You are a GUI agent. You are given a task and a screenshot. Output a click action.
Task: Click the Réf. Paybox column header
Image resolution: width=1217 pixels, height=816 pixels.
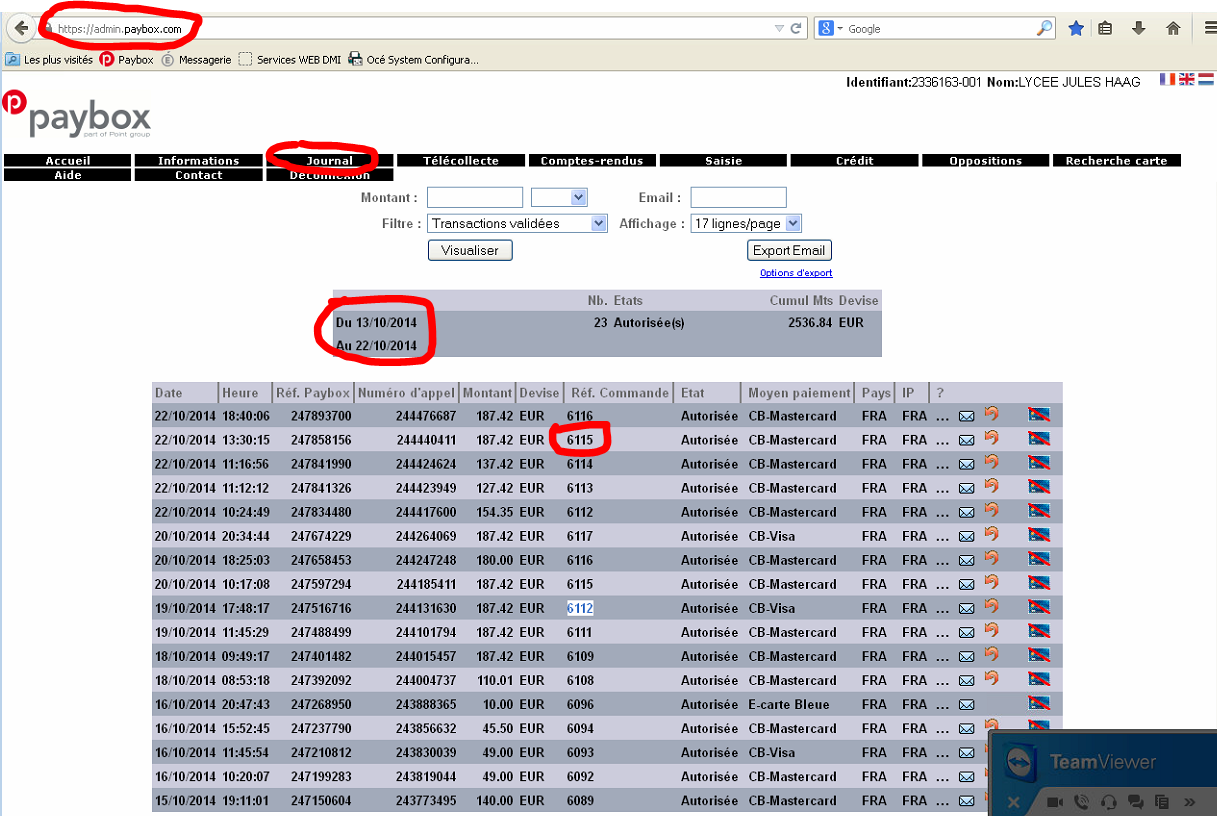pyautogui.click(x=313, y=393)
